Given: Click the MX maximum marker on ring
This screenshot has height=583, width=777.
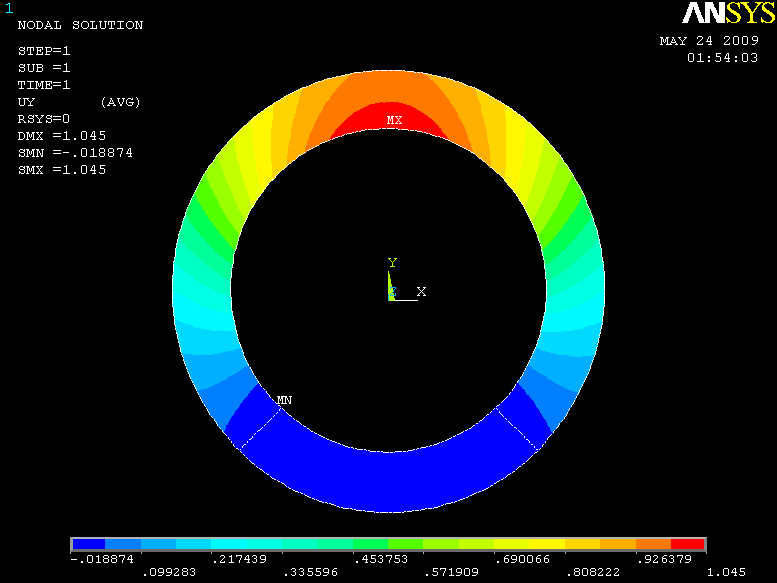Looking at the screenshot, I should [395, 121].
